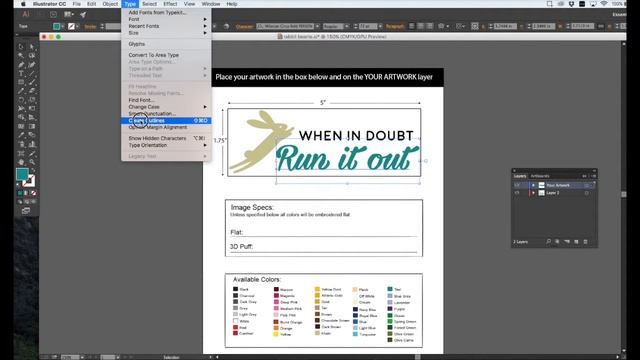Open the Object menu in menu bar
Screen dimensions: 640x360
point(110,4)
